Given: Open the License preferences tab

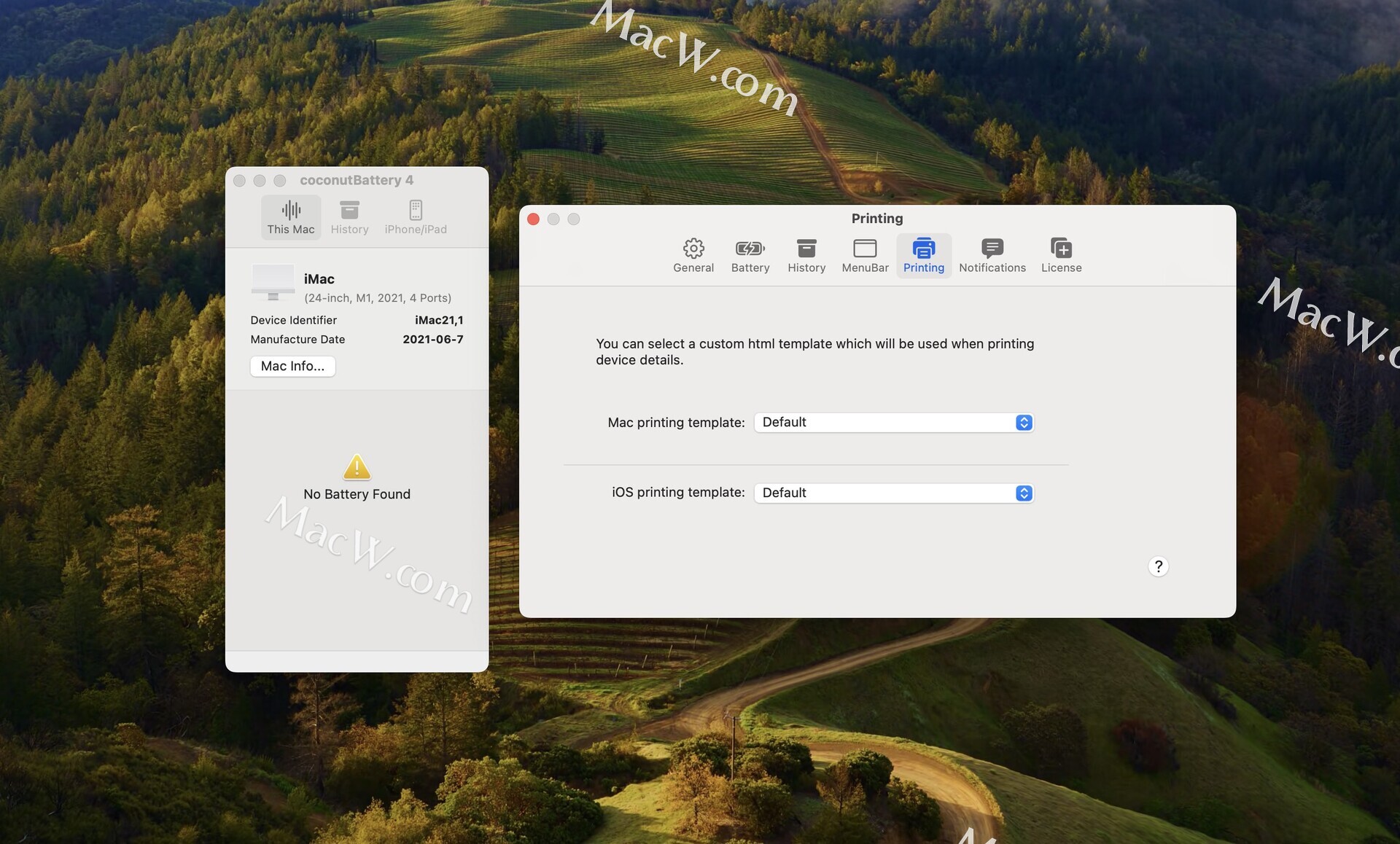Looking at the screenshot, I should [x=1061, y=256].
